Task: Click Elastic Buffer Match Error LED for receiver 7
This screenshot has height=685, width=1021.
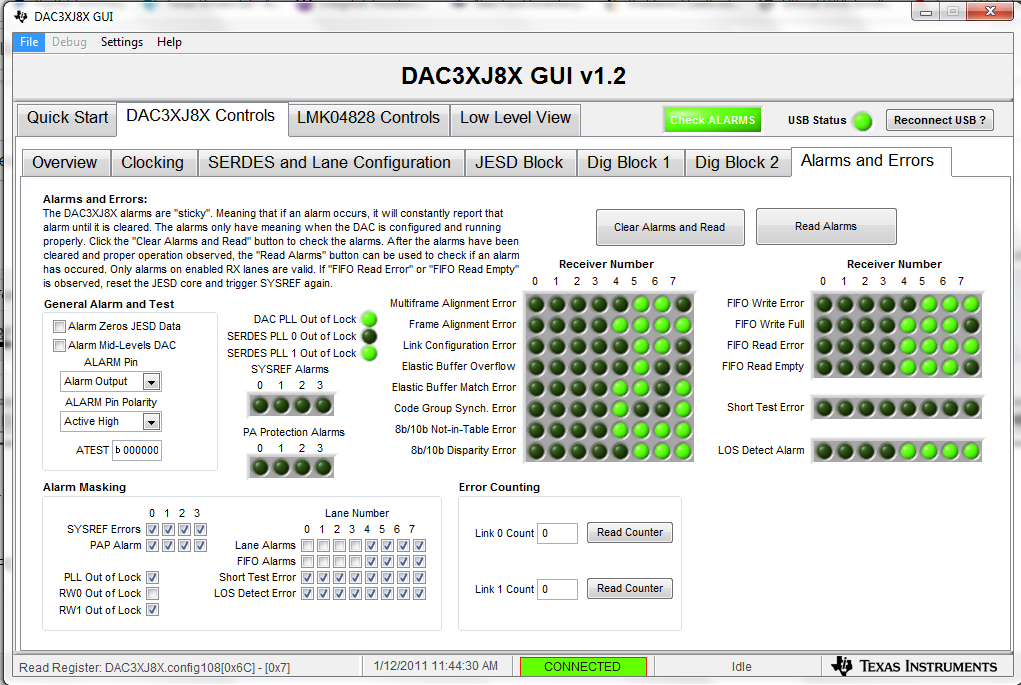Action: click(682, 388)
